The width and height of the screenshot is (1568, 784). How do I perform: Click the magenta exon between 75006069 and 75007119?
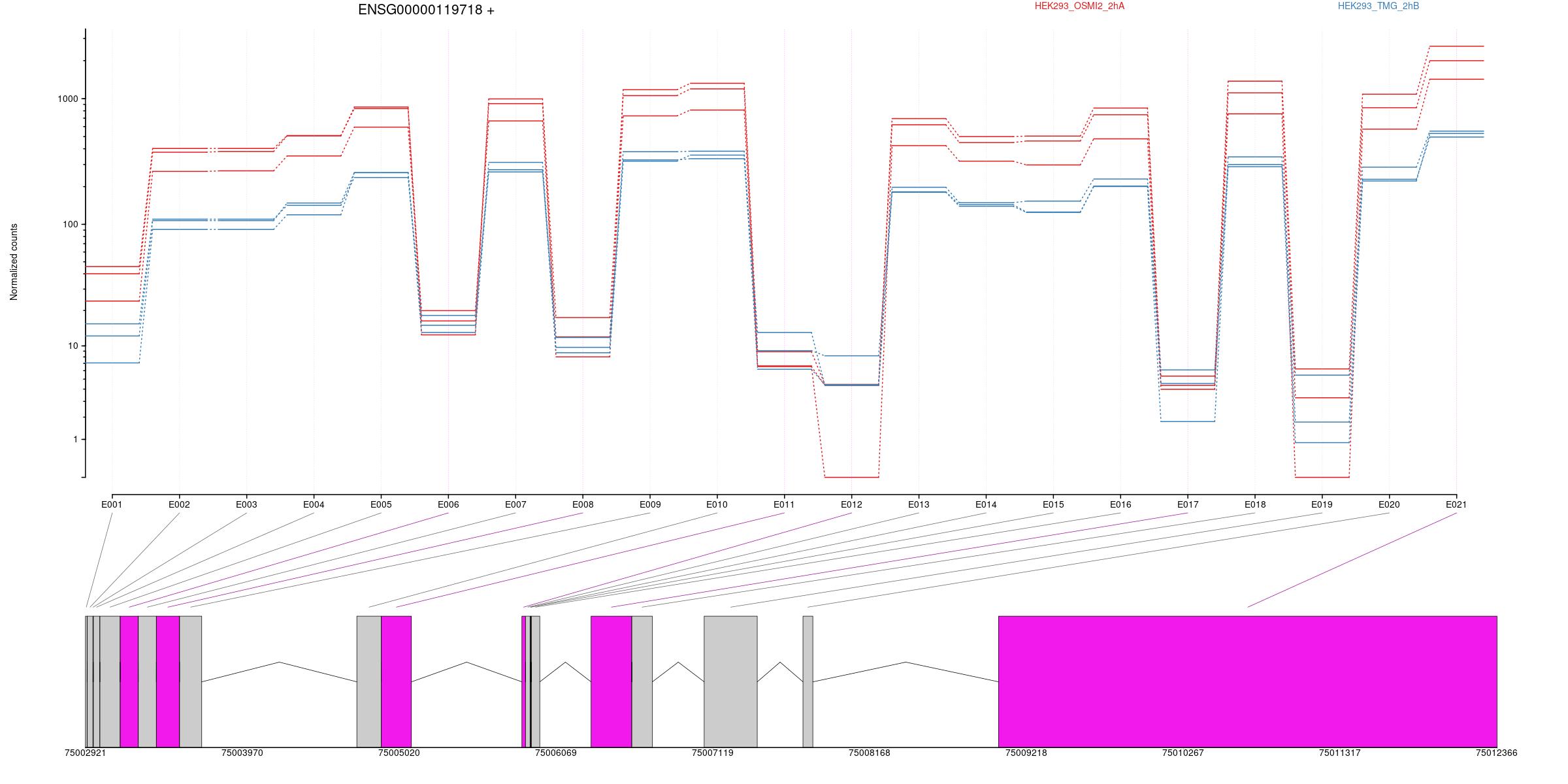[x=611, y=681]
